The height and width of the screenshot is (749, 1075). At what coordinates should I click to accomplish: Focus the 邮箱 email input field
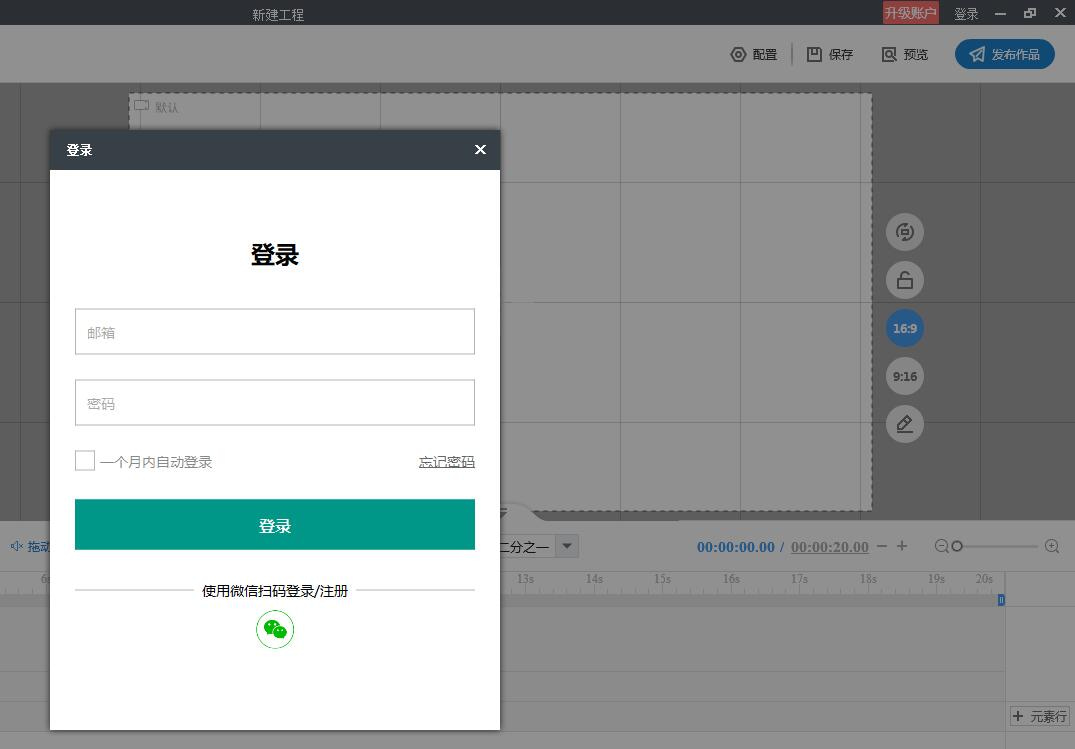pos(275,332)
